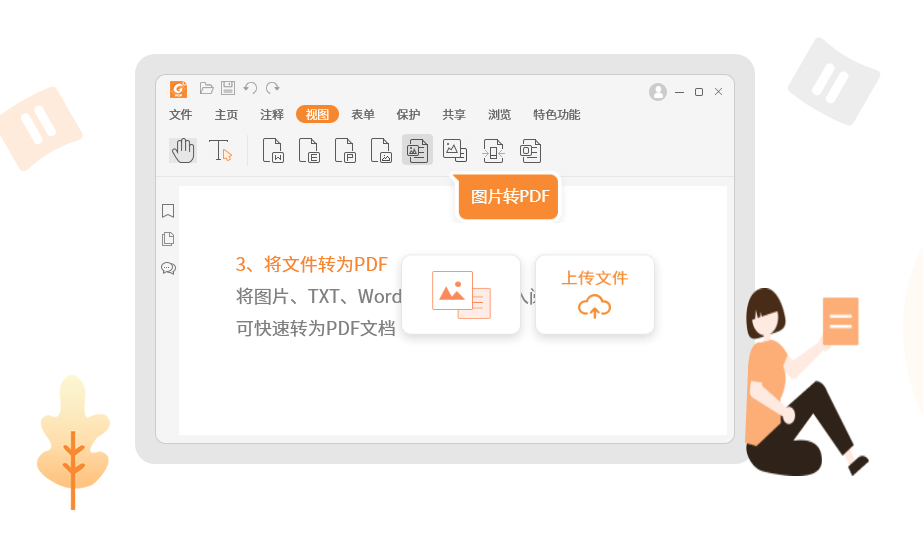The height and width of the screenshot is (547, 923).
Task: Redo the last action
Action: (272, 88)
